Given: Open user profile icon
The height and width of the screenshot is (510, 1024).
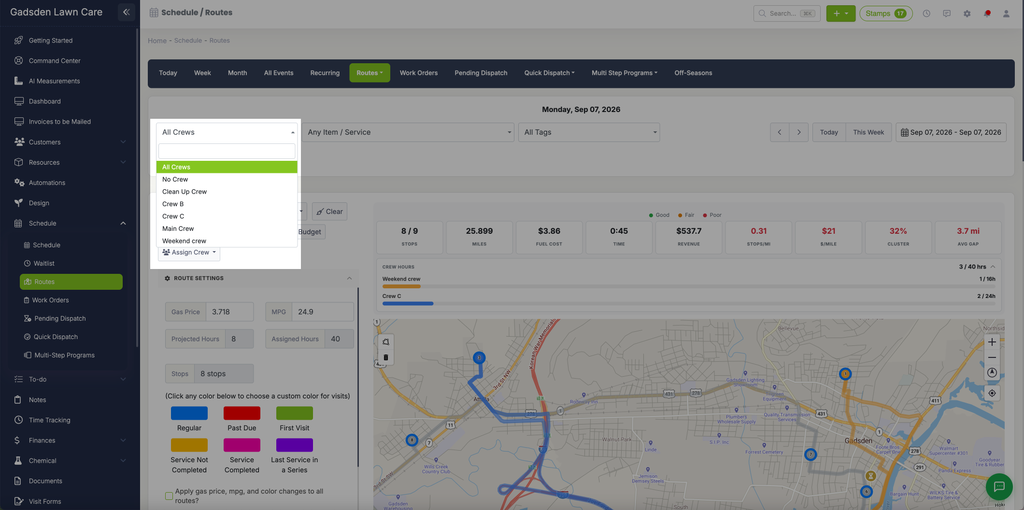Looking at the screenshot, I should click(x=1006, y=13).
